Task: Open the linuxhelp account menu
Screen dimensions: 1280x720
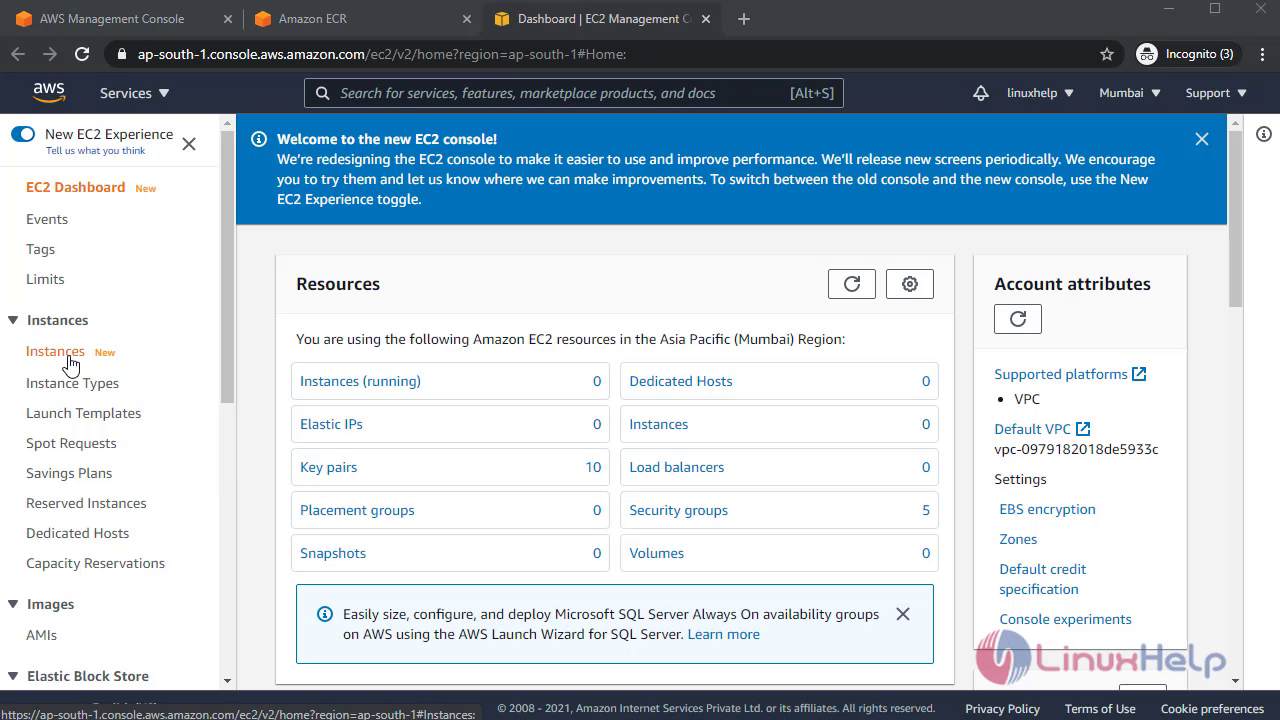Action: click(x=1040, y=93)
